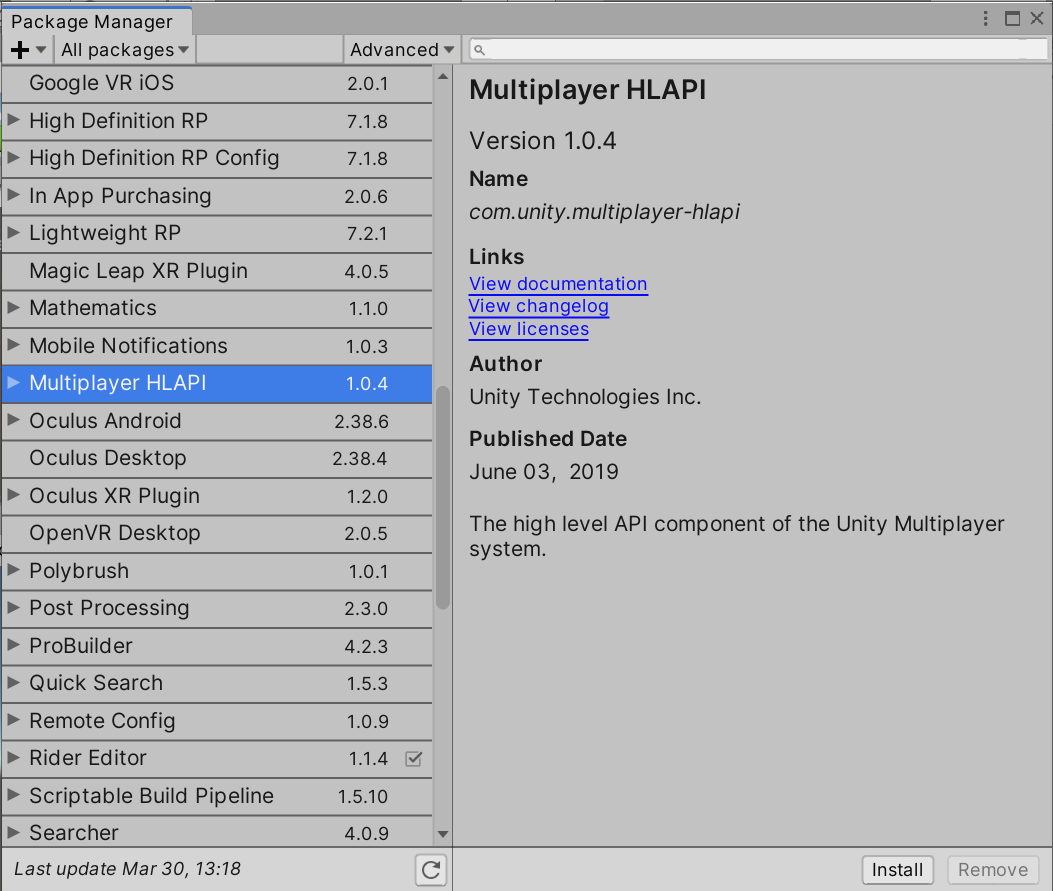Click Rider Editor installed checkmark icon
The height and width of the screenshot is (891, 1053).
[x=414, y=759]
